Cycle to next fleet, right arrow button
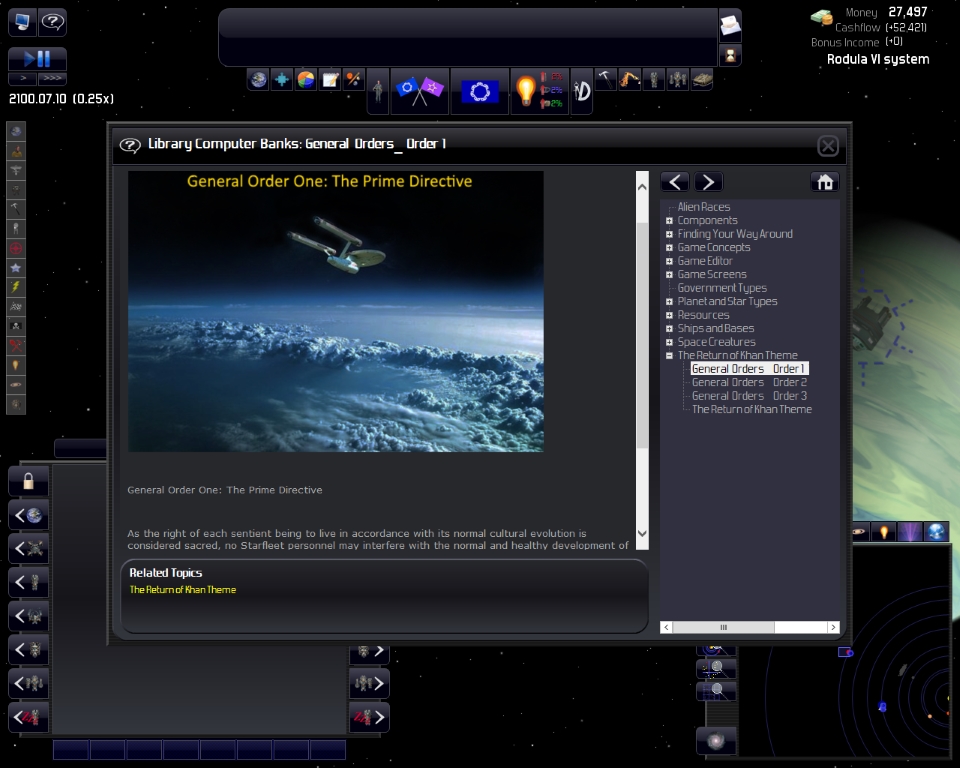960x768 pixels. (x=369, y=683)
